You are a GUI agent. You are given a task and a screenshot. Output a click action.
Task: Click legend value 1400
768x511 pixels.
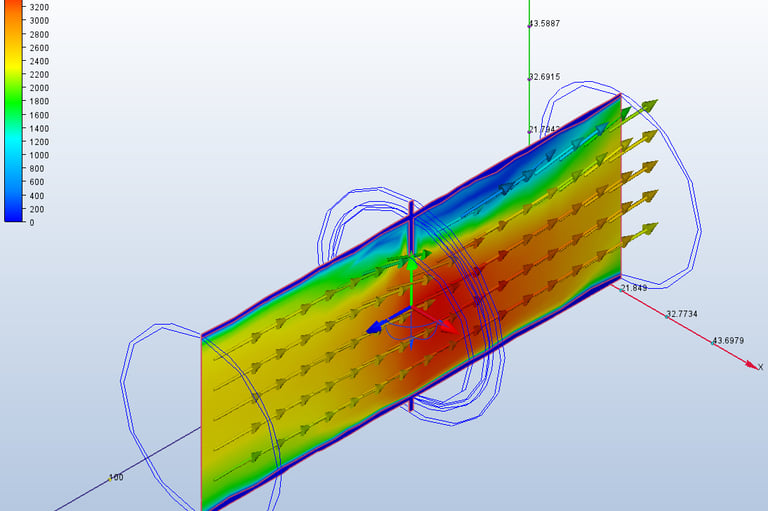(39, 128)
